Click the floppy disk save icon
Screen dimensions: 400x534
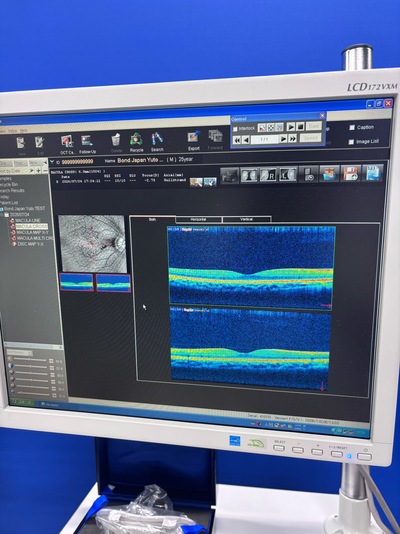351,173
